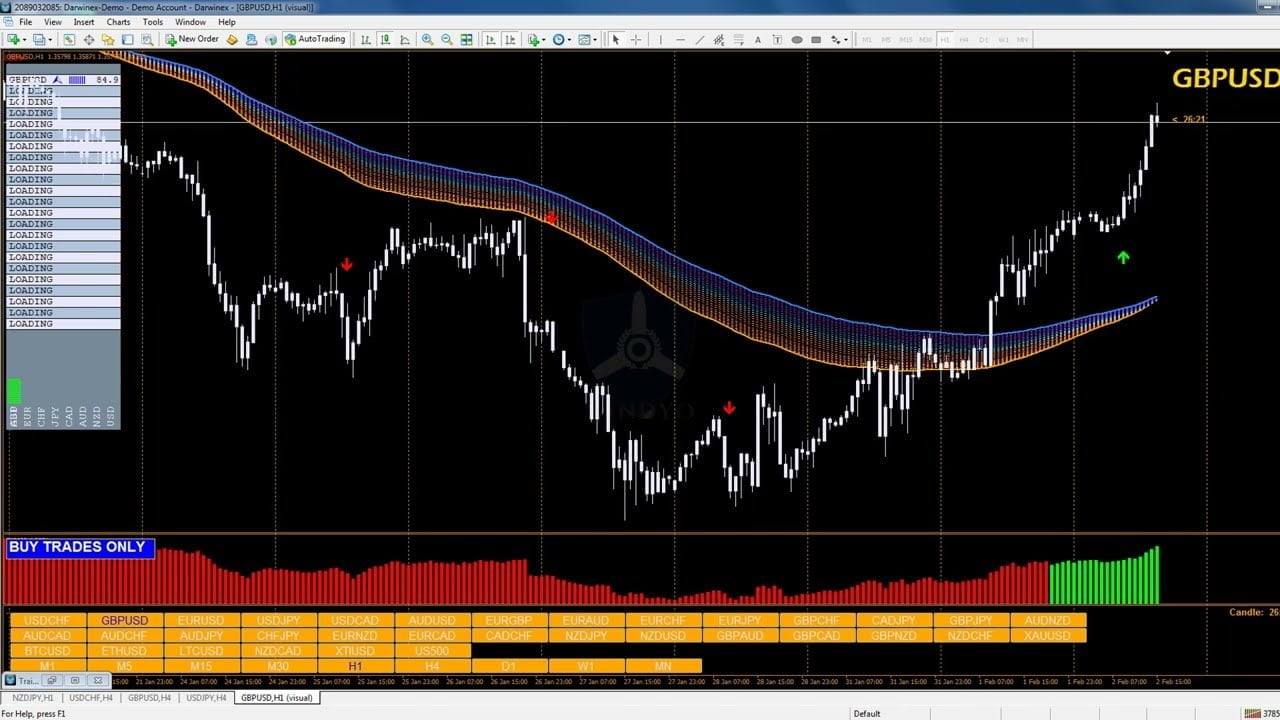The width and height of the screenshot is (1280, 720).
Task: Draw a horizontal line tool
Action: pyautogui.click(x=680, y=39)
